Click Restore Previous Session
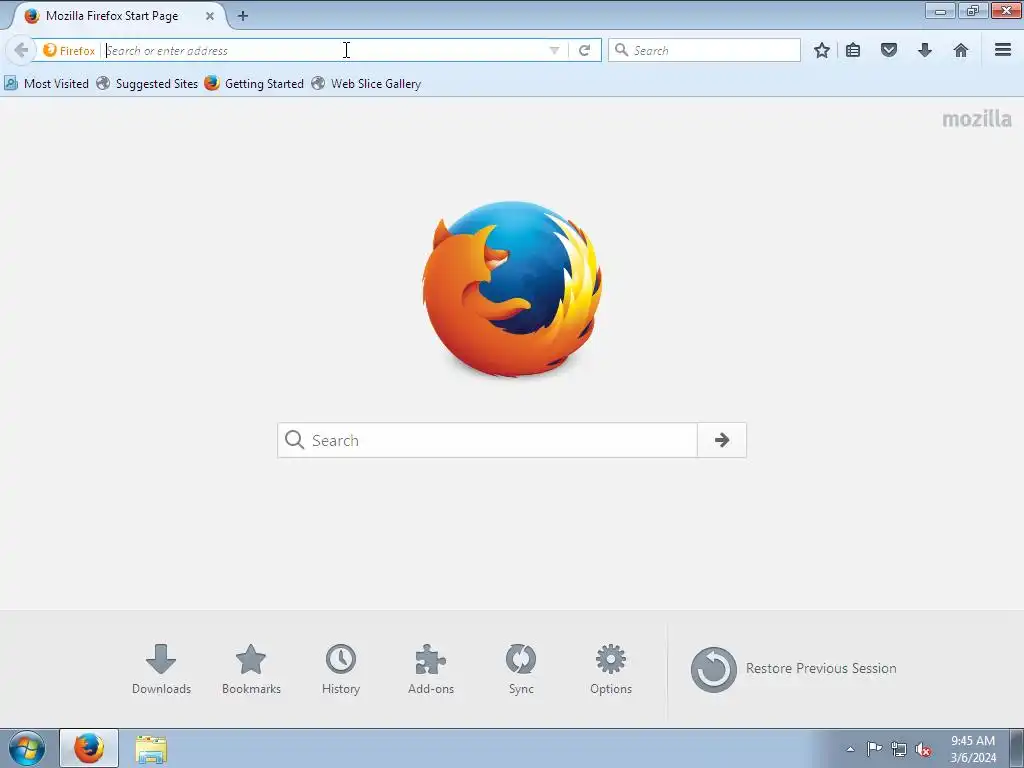The width and height of the screenshot is (1024, 768). 793,669
